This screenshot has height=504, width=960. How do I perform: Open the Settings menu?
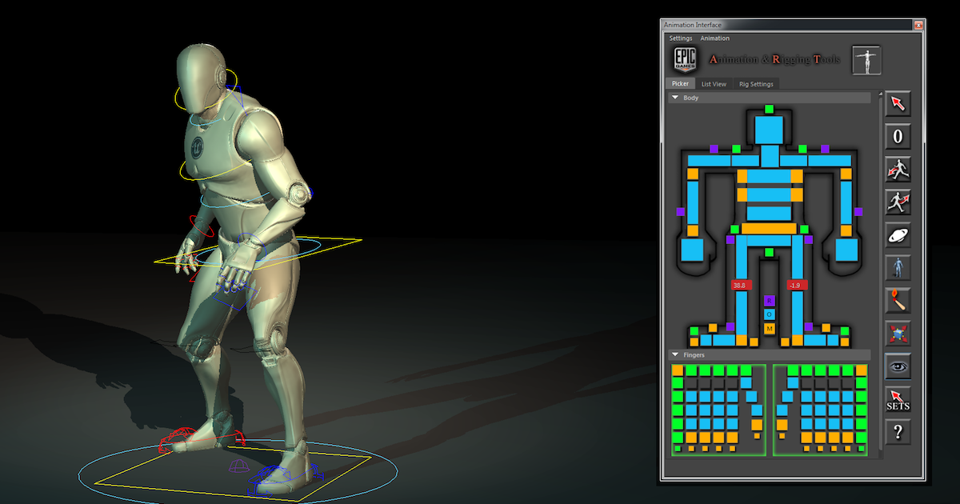tap(680, 38)
